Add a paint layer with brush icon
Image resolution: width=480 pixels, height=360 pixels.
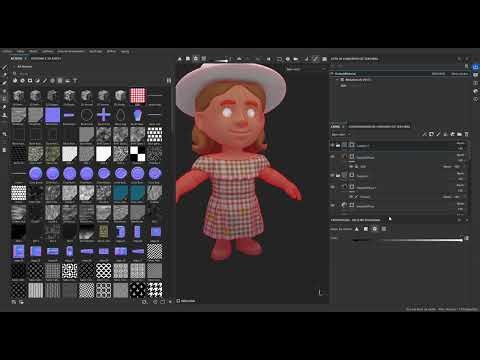tap(438, 134)
